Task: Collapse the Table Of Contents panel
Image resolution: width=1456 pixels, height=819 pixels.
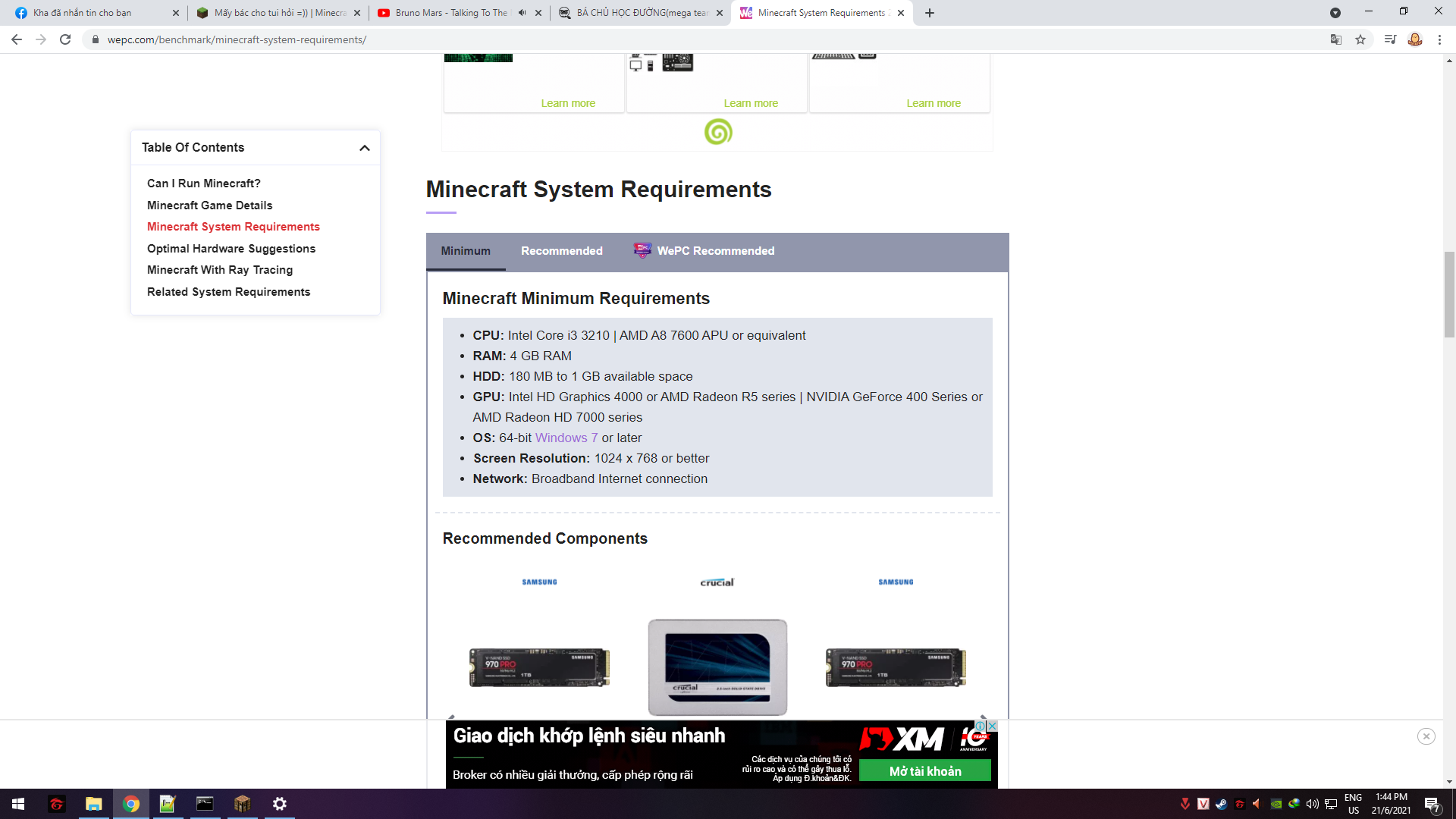Action: click(x=364, y=148)
